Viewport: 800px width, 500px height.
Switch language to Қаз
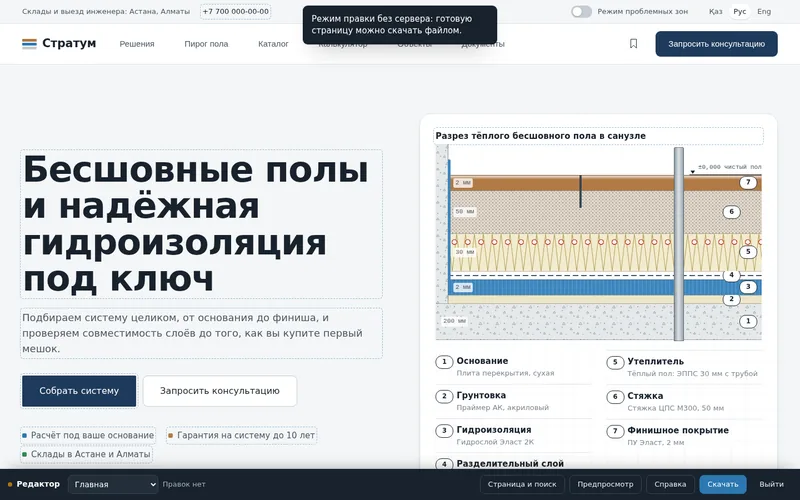pyautogui.click(x=715, y=11)
